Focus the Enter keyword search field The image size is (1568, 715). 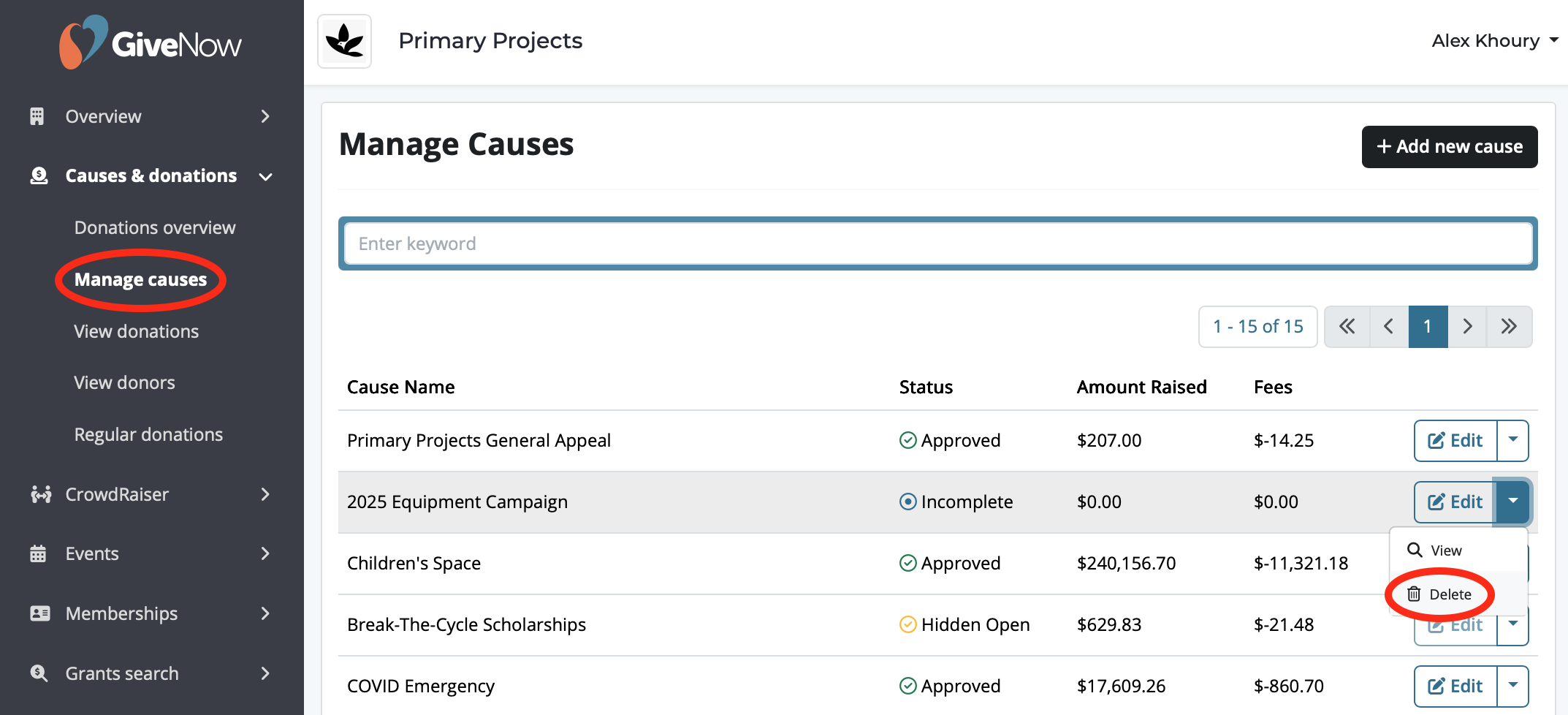pos(938,243)
